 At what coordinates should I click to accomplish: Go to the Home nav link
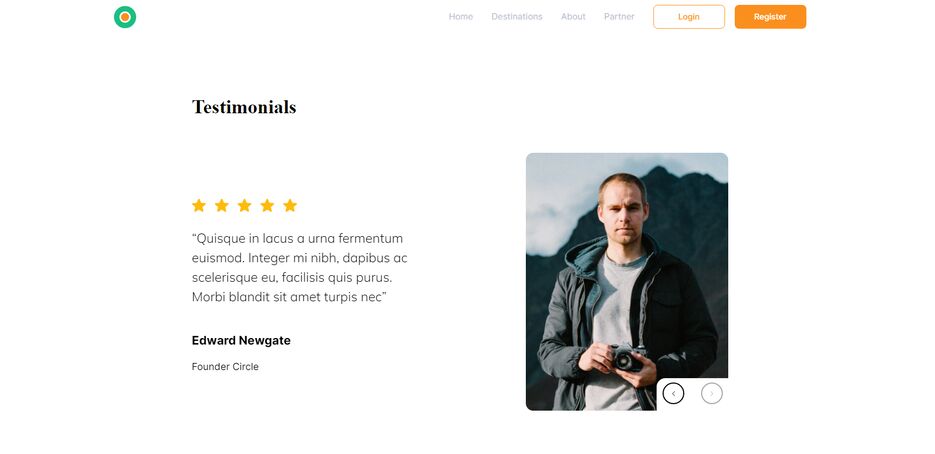(x=461, y=17)
